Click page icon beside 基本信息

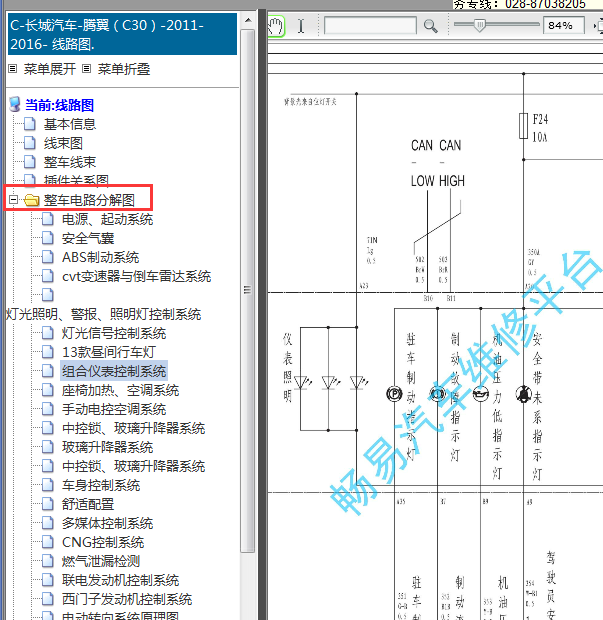pos(30,124)
